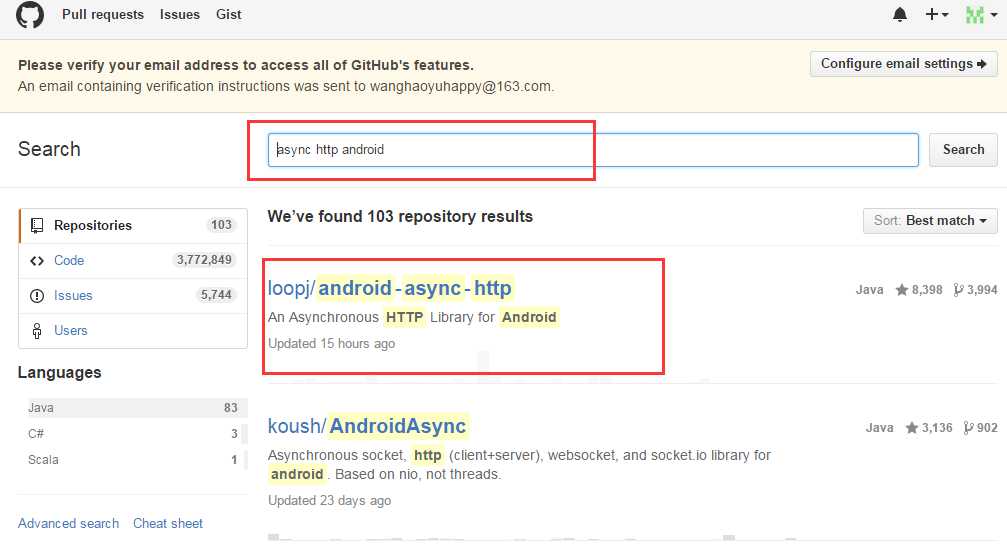Switch to Users results in sidebar
The height and width of the screenshot is (556, 1007).
(x=133, y=331)
